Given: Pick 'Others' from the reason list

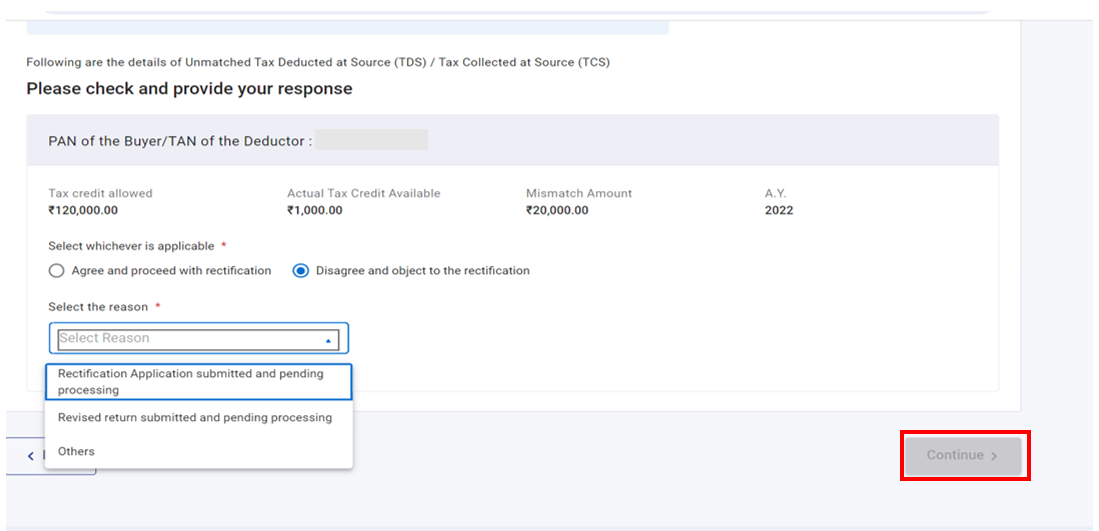Looking at the screenshot, I should [77, 451].
